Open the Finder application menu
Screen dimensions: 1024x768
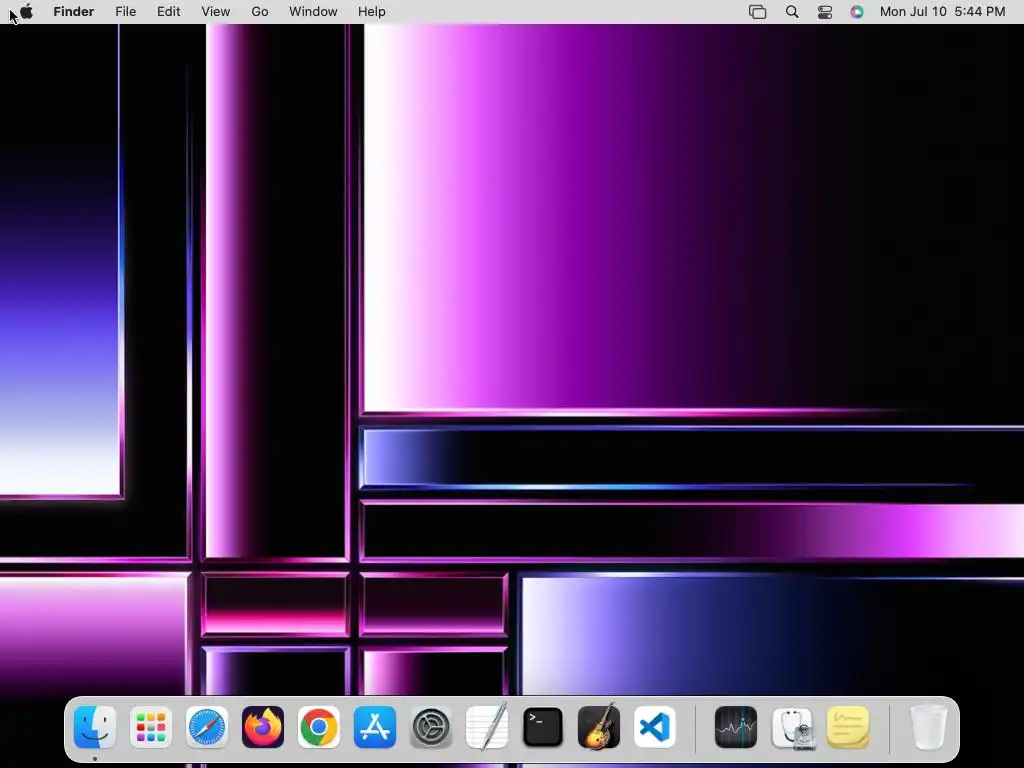coord(74,12)
